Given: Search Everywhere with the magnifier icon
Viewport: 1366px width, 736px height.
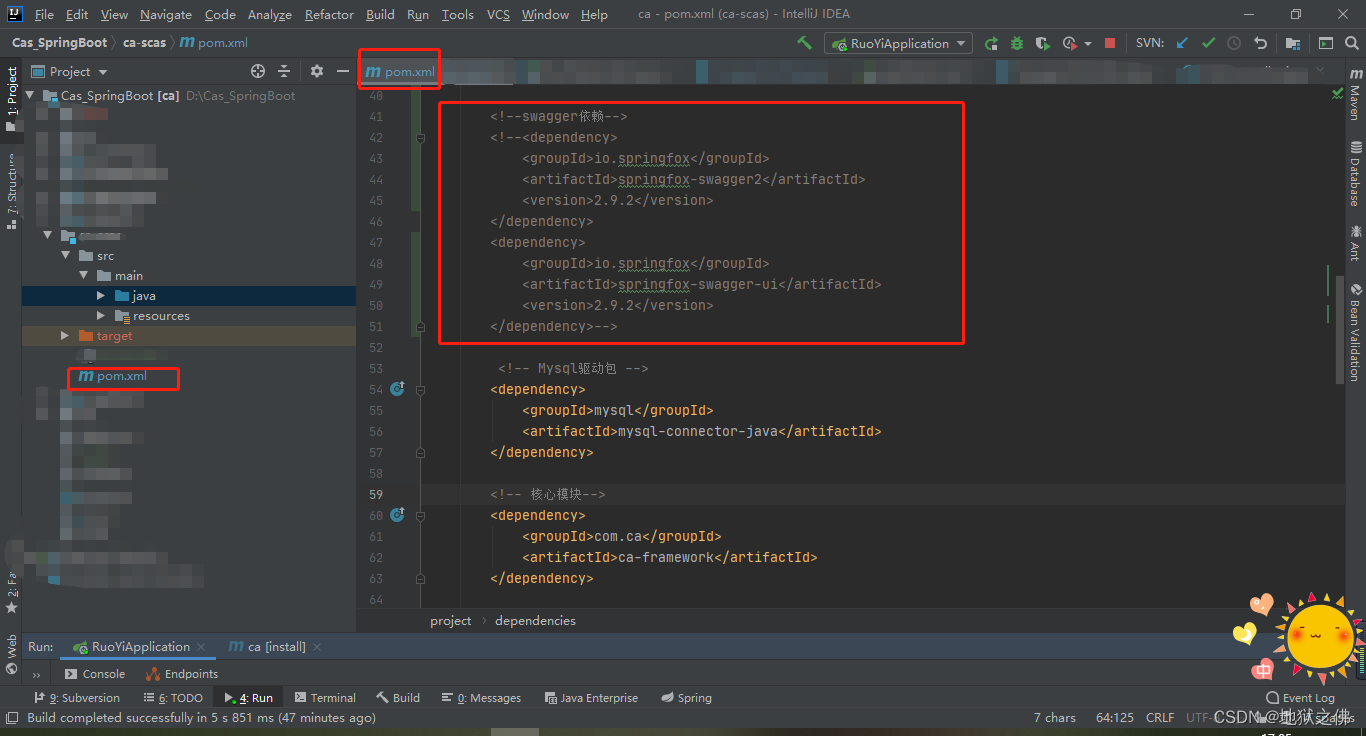Looking at the screenshot, I should tap(1352, 43).
